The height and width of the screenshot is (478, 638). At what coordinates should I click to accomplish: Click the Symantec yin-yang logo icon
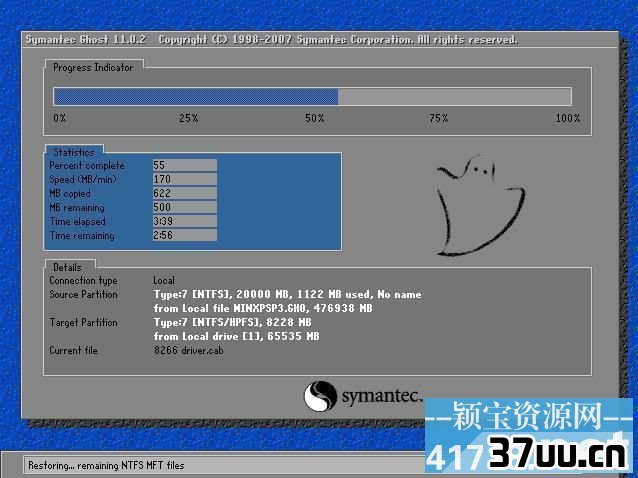[320, 396]
